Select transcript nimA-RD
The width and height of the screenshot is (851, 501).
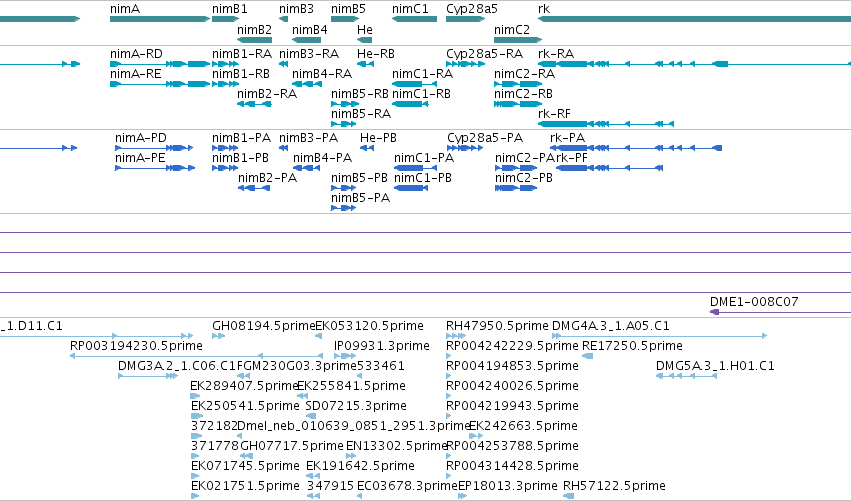tap(136, 54)
